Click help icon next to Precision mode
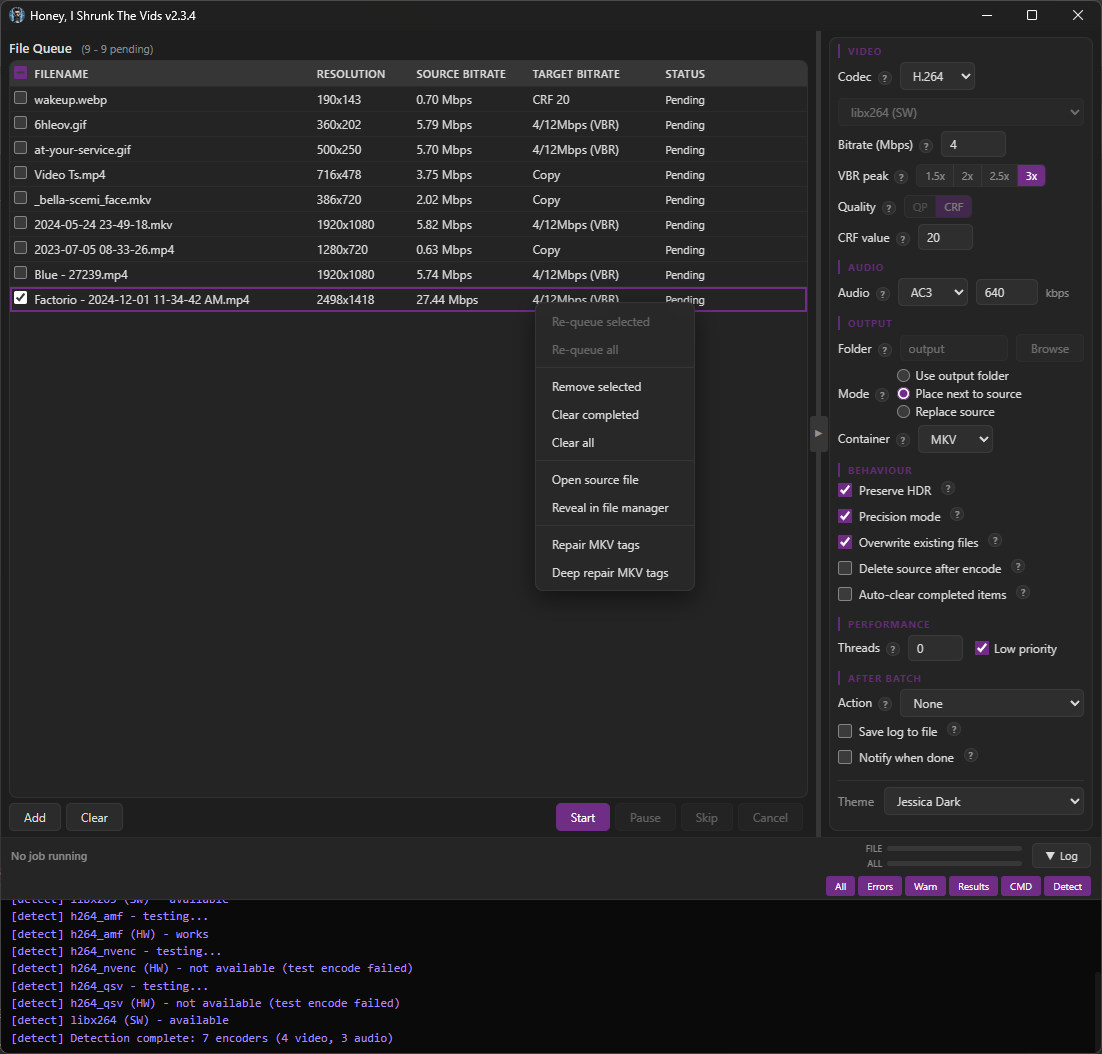This screenshot has height=1054, width=1102. pos(957,515)
